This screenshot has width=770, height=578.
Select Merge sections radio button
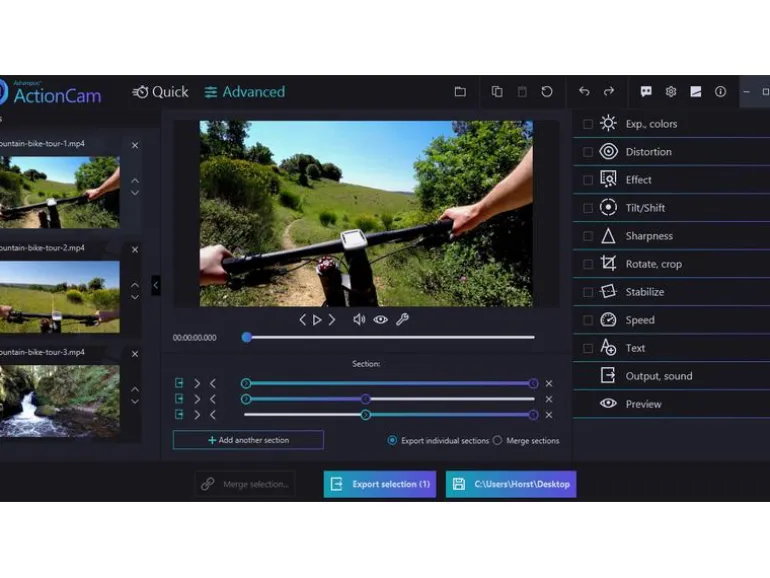point(497,440)
